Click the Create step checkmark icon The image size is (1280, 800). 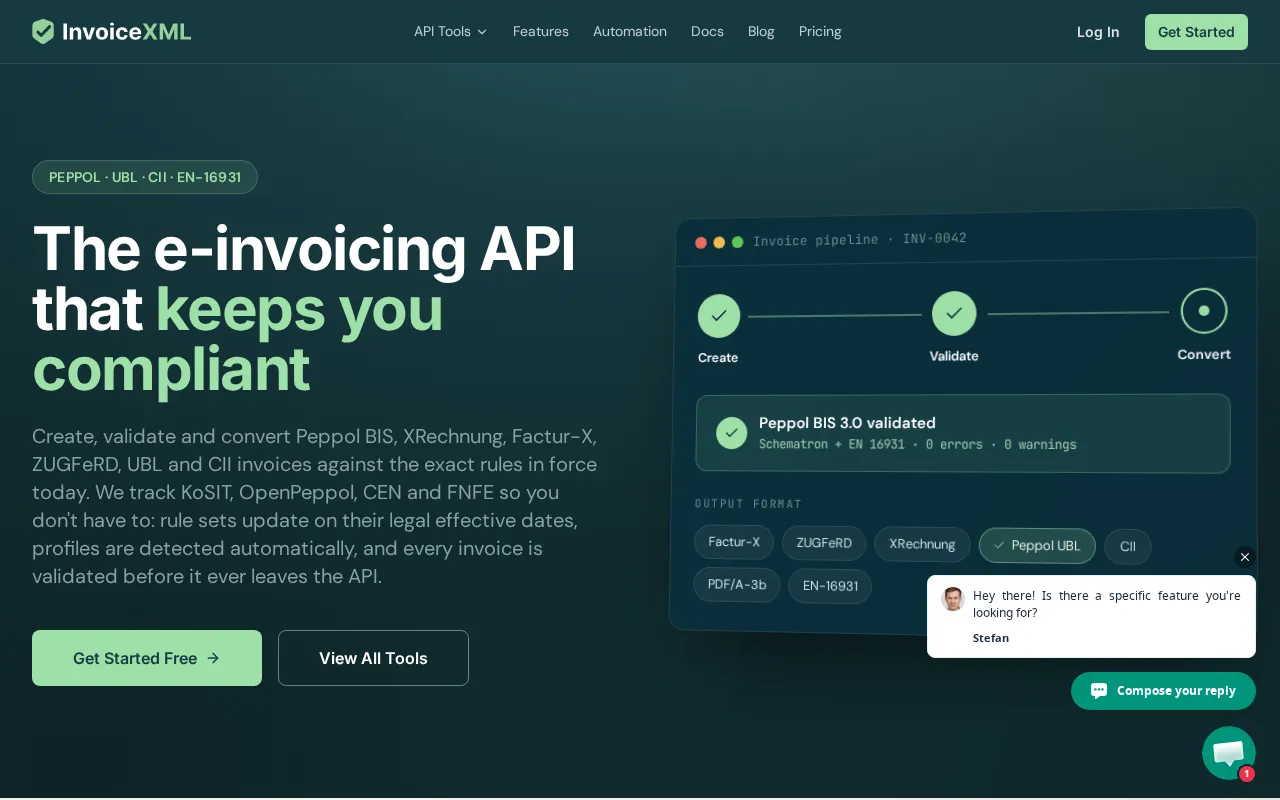pyautogui.click(x=719, y=316)
